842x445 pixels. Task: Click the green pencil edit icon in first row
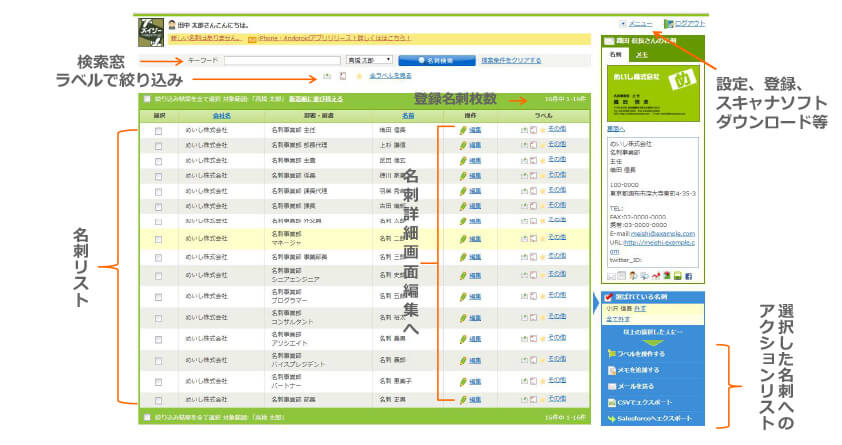tap(463, 130)
